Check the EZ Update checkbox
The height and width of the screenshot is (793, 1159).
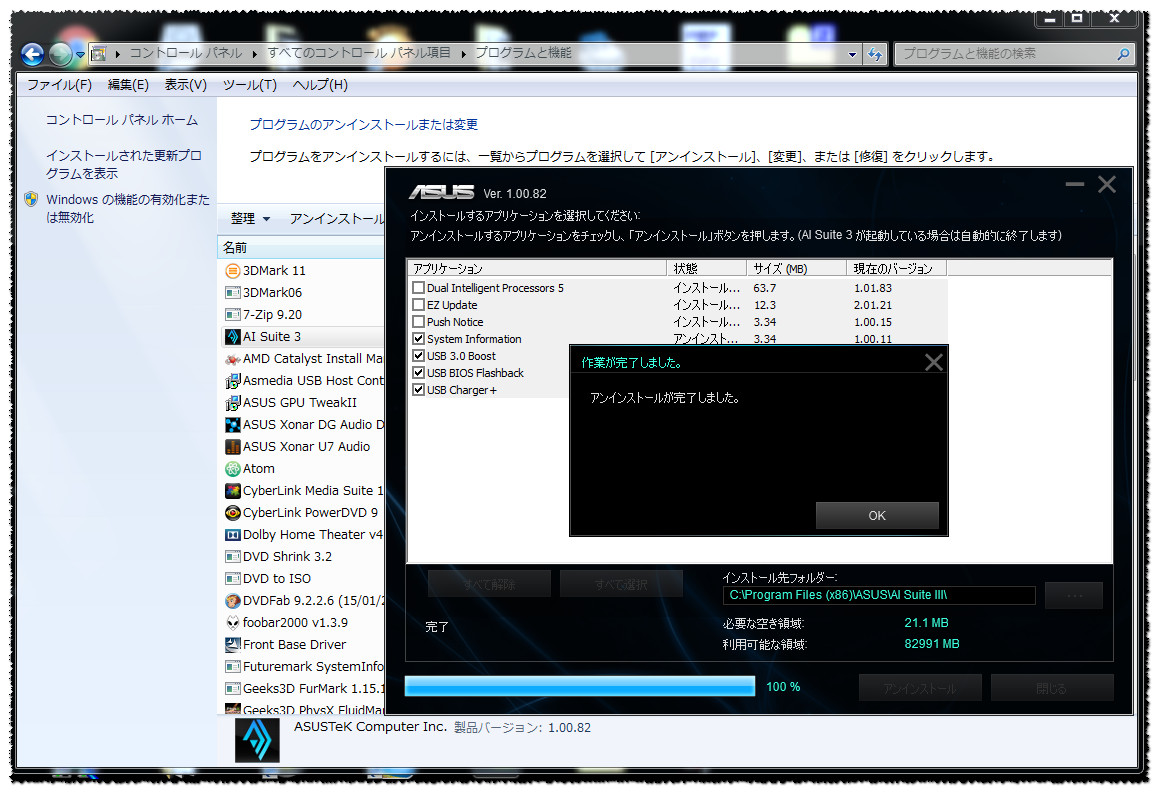coord(418,304)
